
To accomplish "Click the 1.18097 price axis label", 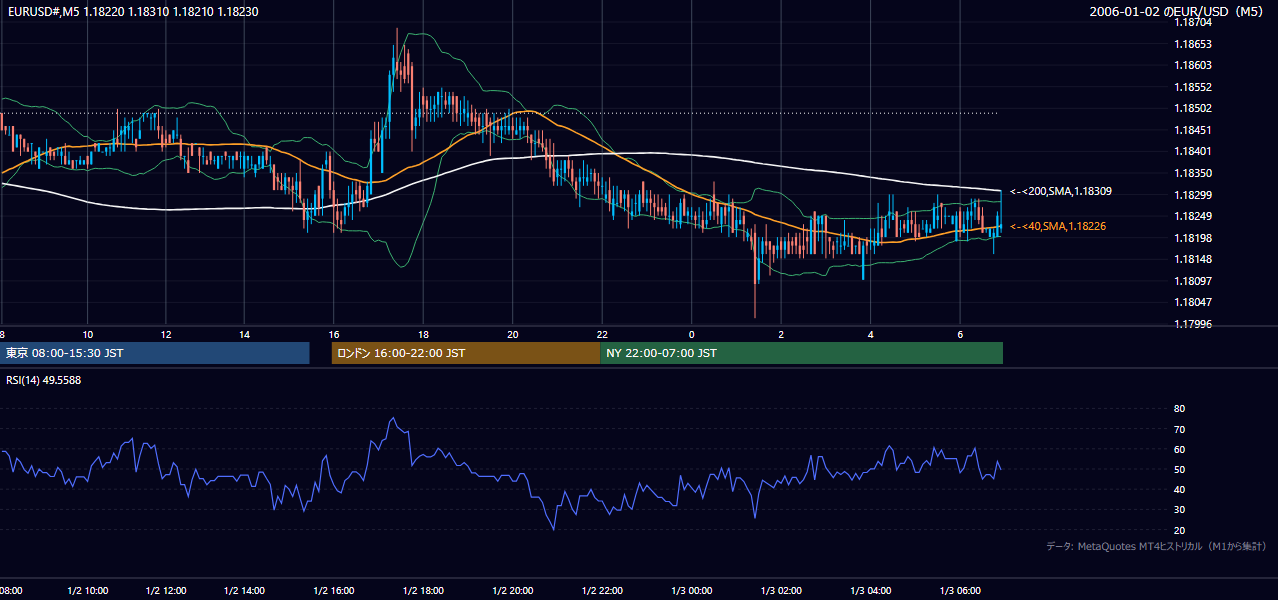I will (x=1193, y=281).
